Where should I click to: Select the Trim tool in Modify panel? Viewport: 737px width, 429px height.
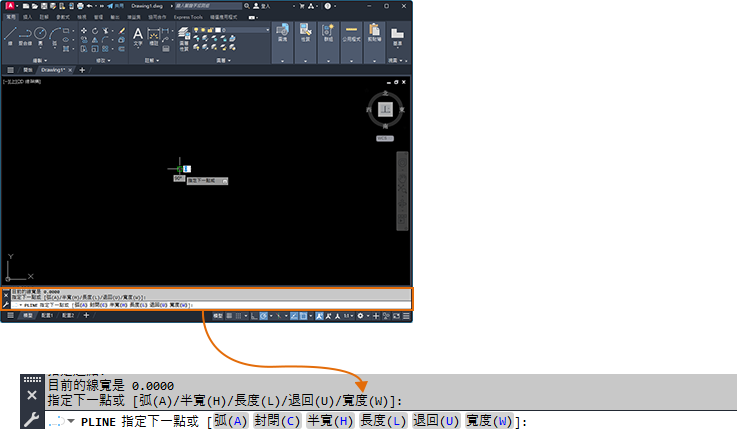tap(106, 31)
